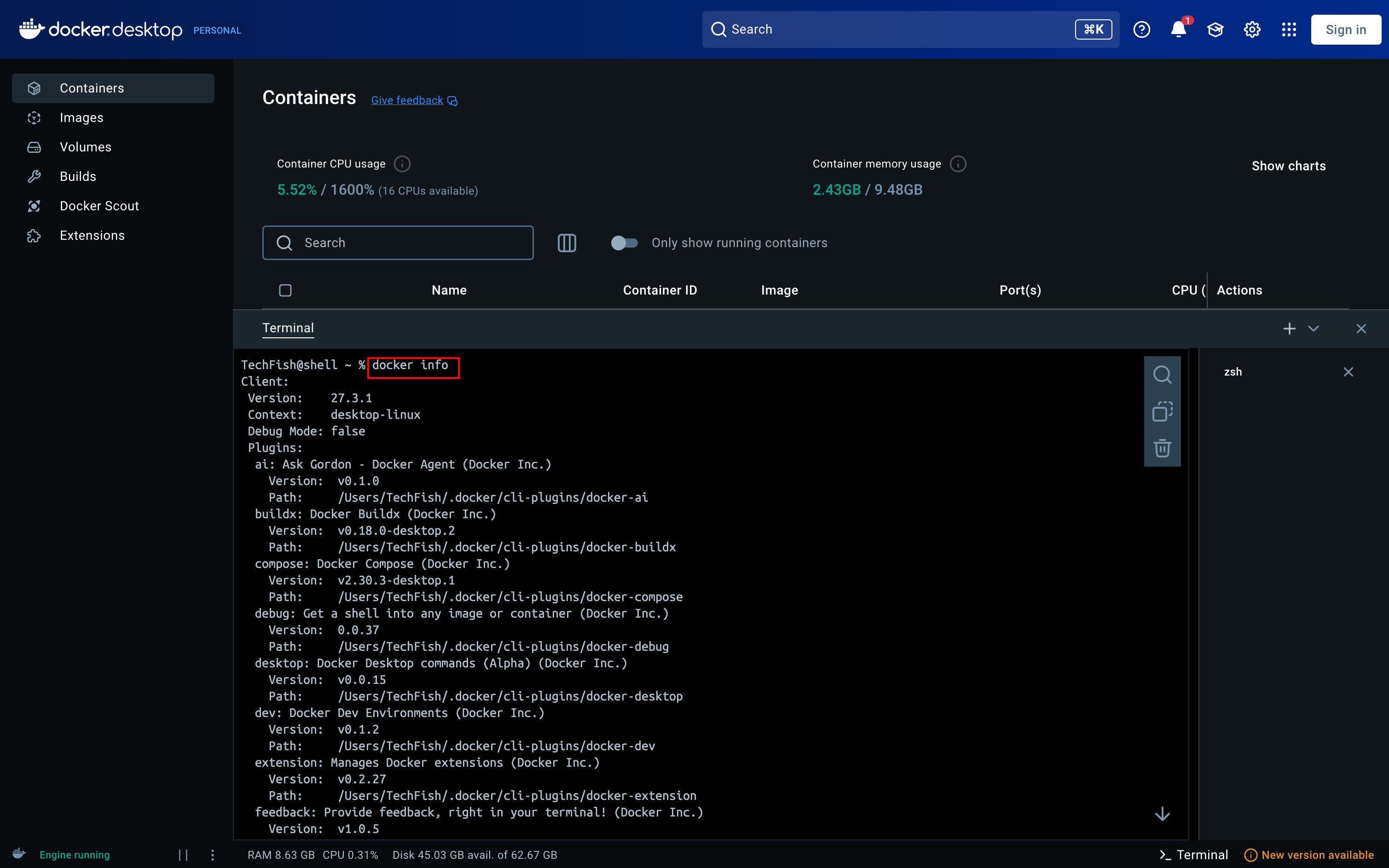The width and height of the screenshot is (1389, 868).
Task: Open the Images sidebar section
Action: [x=113, y=118]
